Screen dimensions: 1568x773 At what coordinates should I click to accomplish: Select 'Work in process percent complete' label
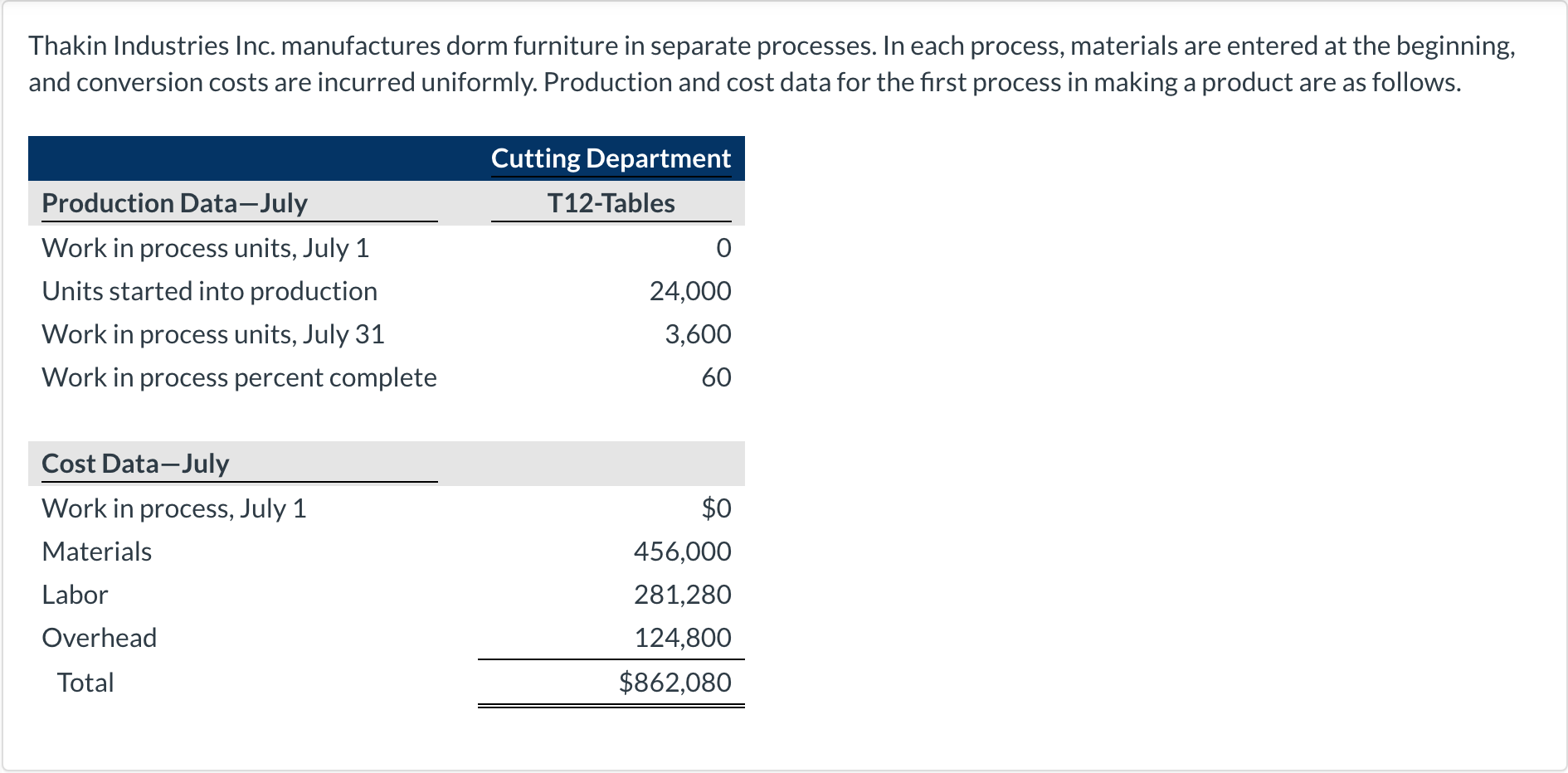coord(239,377)
